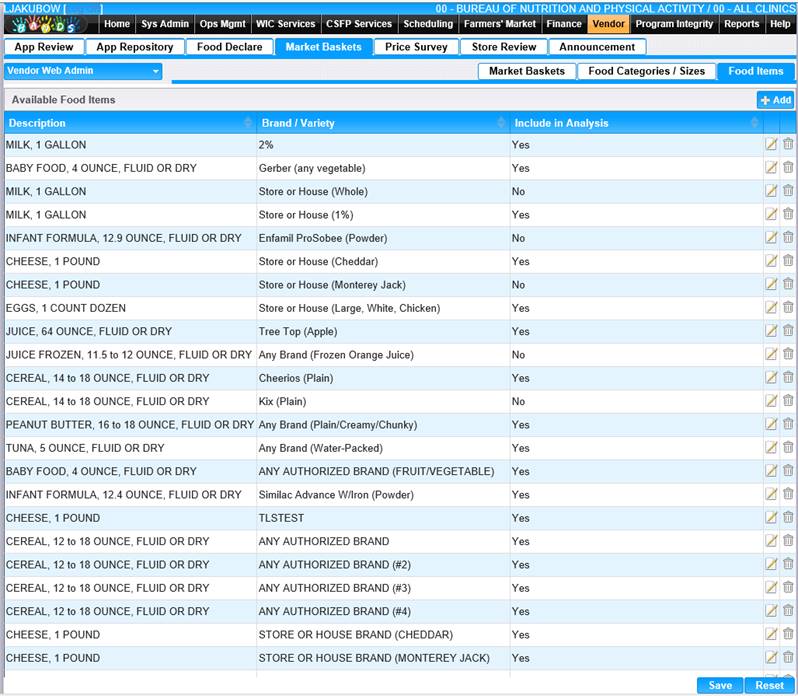The image size is (798, 696).
Task: Select the Store or House (Large, White, Chicken) cell
Action: tap(383, 308)
